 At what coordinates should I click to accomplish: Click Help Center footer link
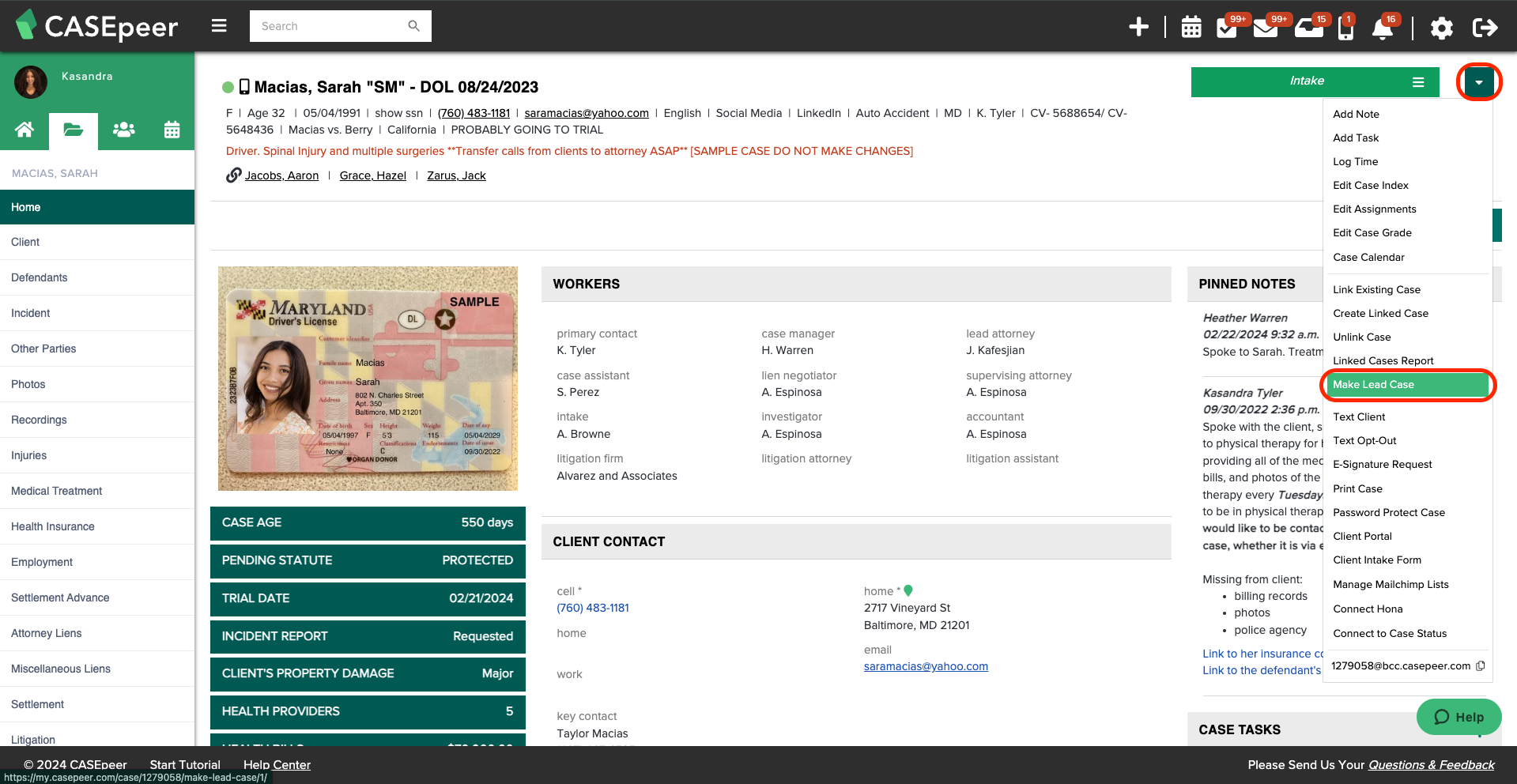coord(277,764)
